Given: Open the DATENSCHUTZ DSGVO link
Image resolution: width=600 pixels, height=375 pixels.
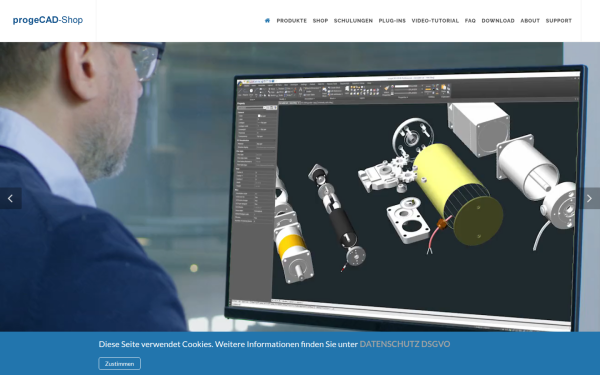Looking at the screenshot, I should click(405, 344).
